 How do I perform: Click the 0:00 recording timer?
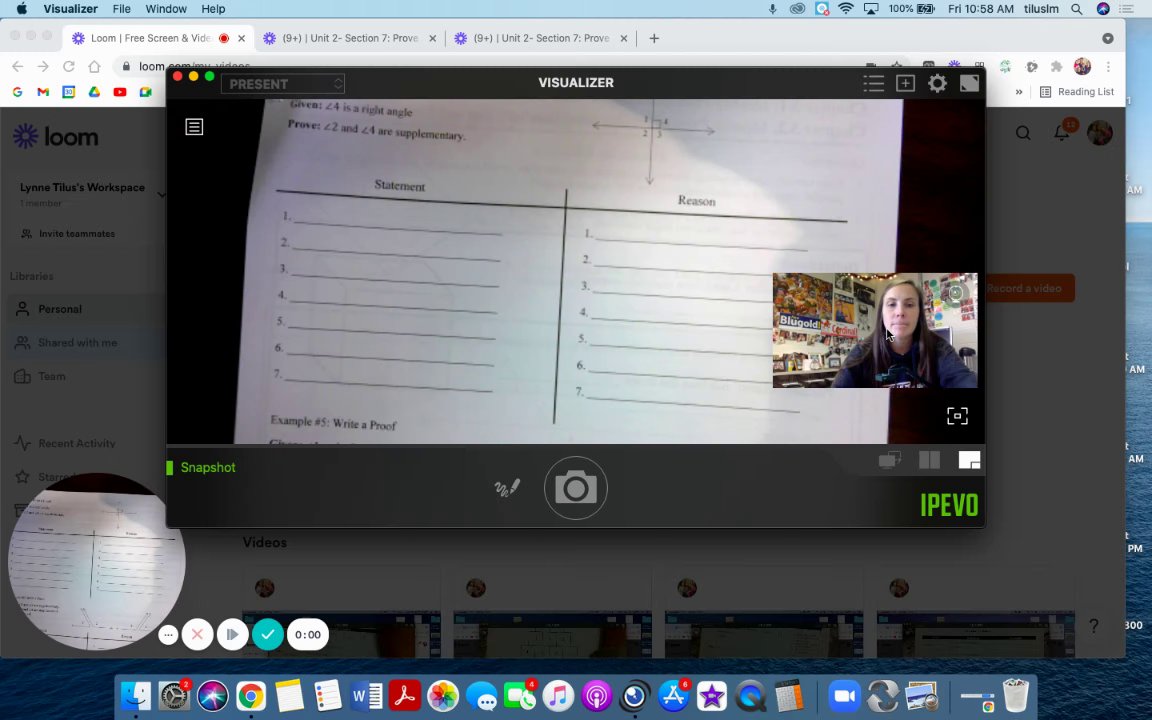(x=308, y=635)
